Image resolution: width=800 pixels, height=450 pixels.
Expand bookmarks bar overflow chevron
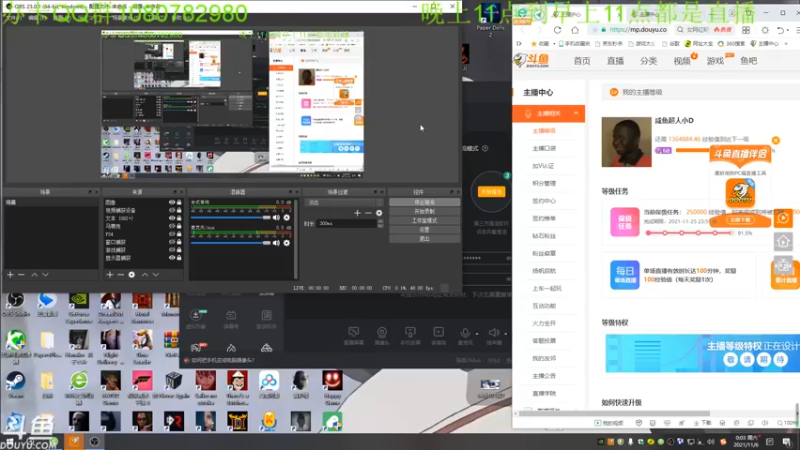[786, 44]
